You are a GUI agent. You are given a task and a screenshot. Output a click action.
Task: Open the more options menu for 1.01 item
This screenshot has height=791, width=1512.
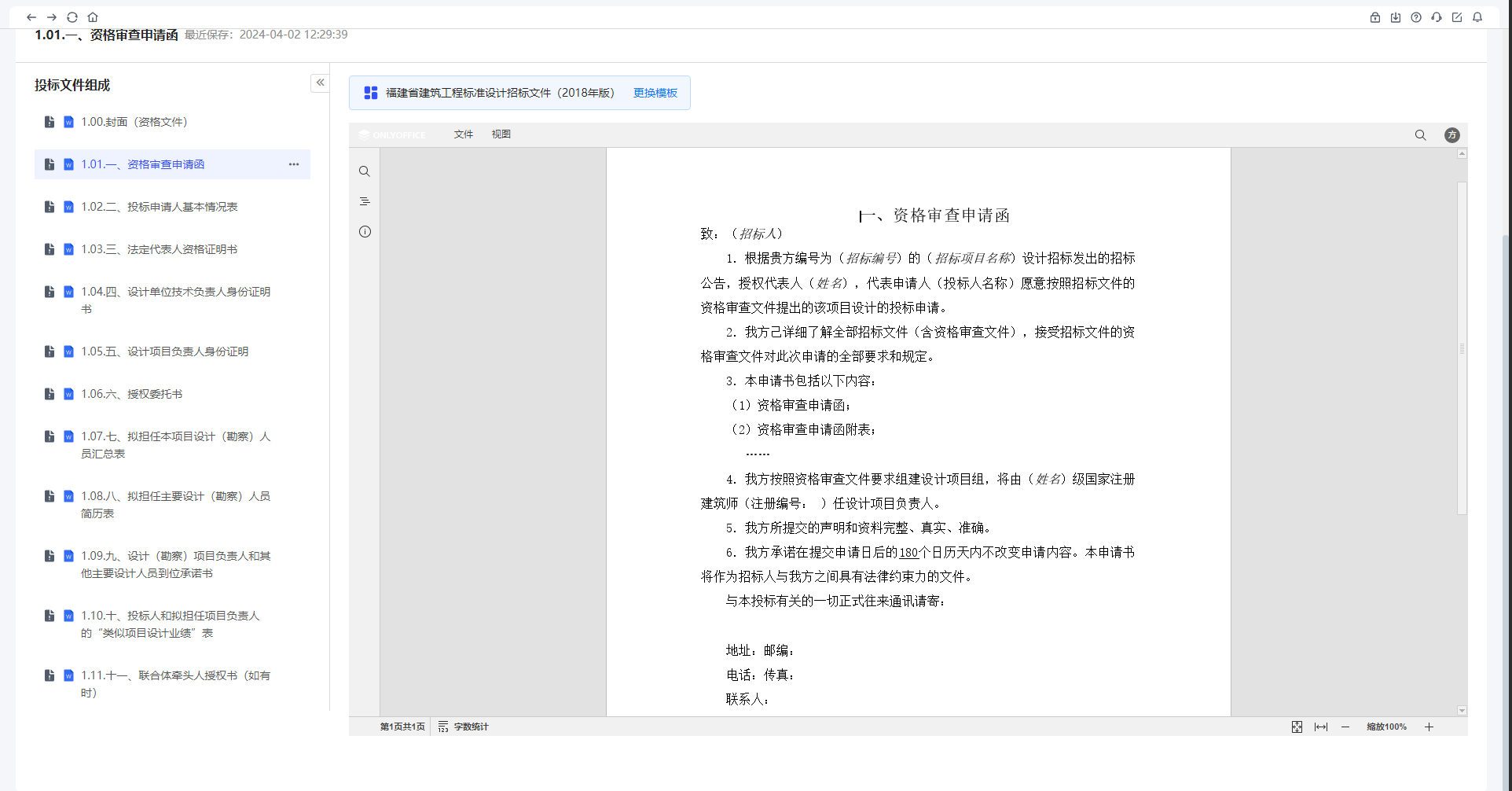[294, 164]
